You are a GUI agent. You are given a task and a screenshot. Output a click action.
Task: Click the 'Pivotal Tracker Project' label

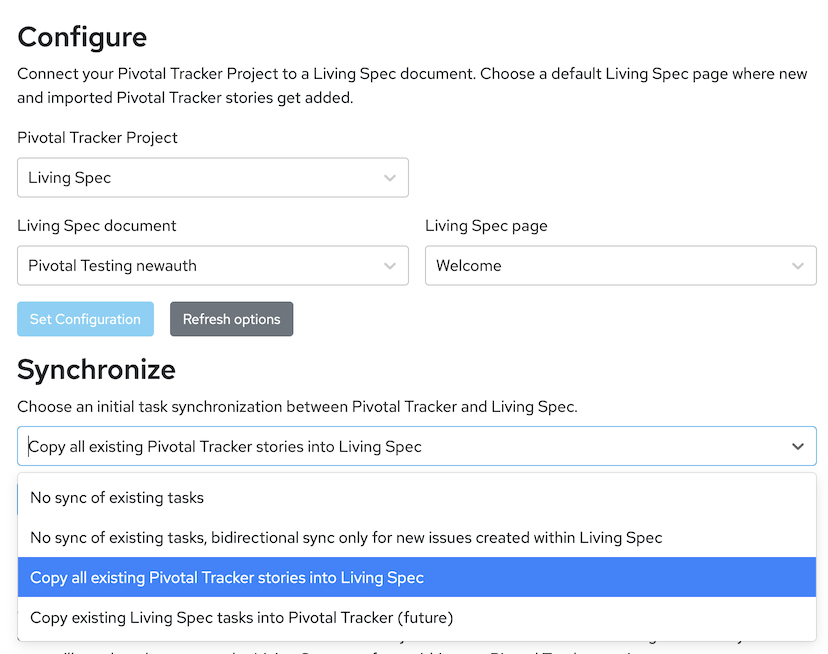[x=97, y=137]
